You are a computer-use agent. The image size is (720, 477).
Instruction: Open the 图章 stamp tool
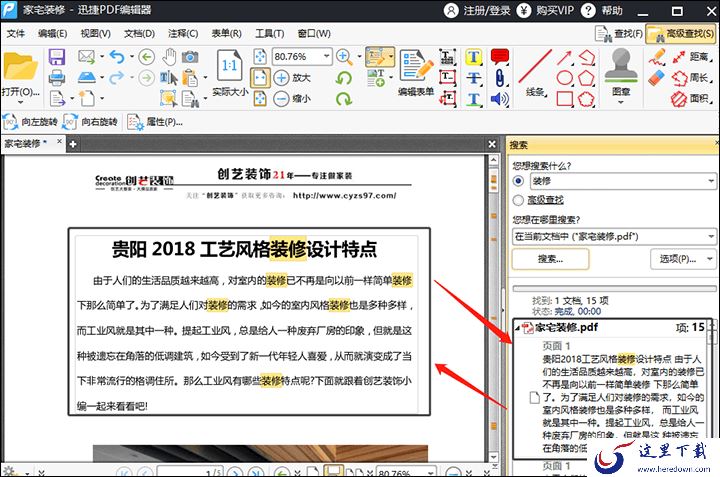tap(621, 71)
